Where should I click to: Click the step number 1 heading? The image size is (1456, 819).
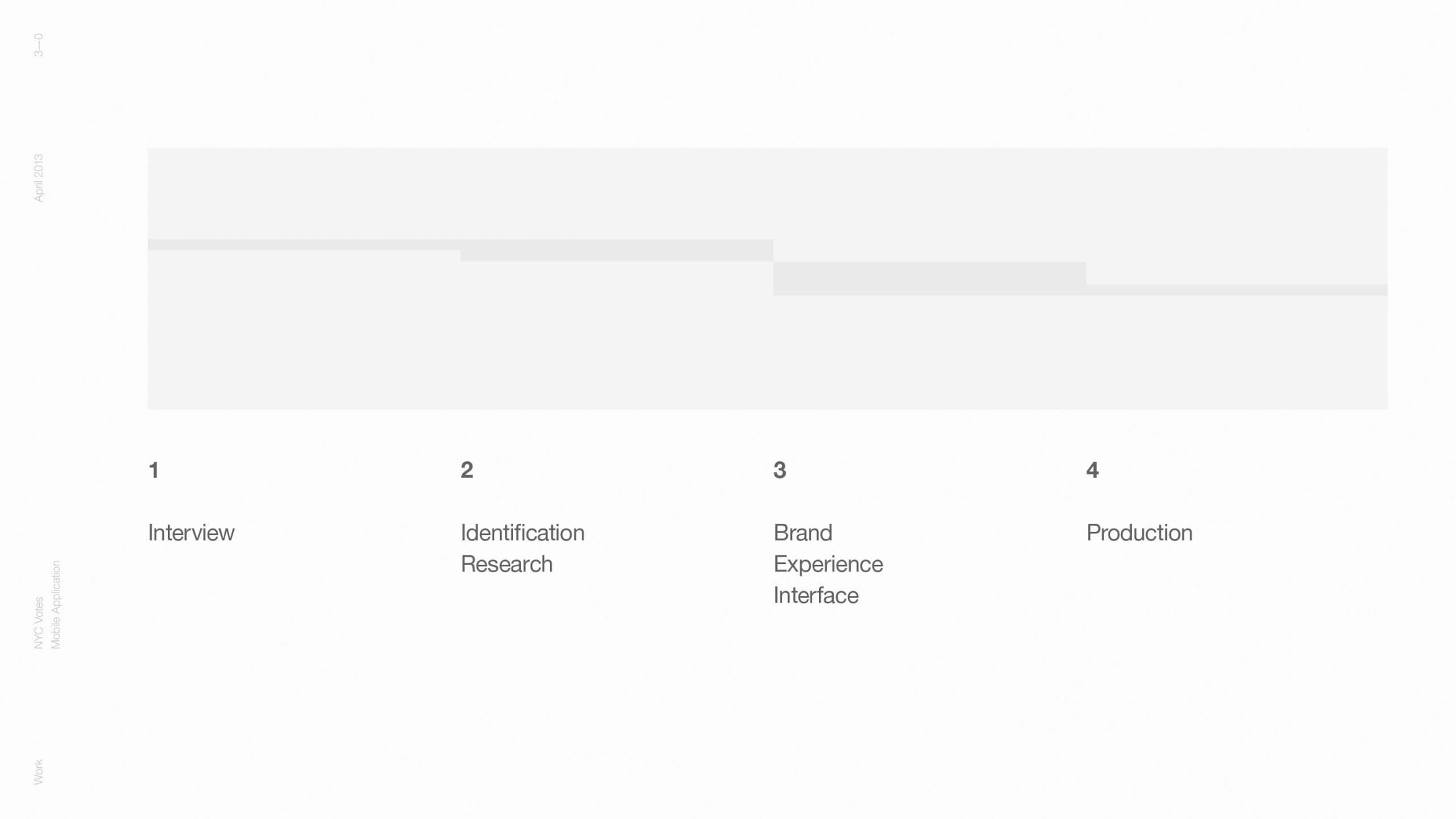pos(154,470)
